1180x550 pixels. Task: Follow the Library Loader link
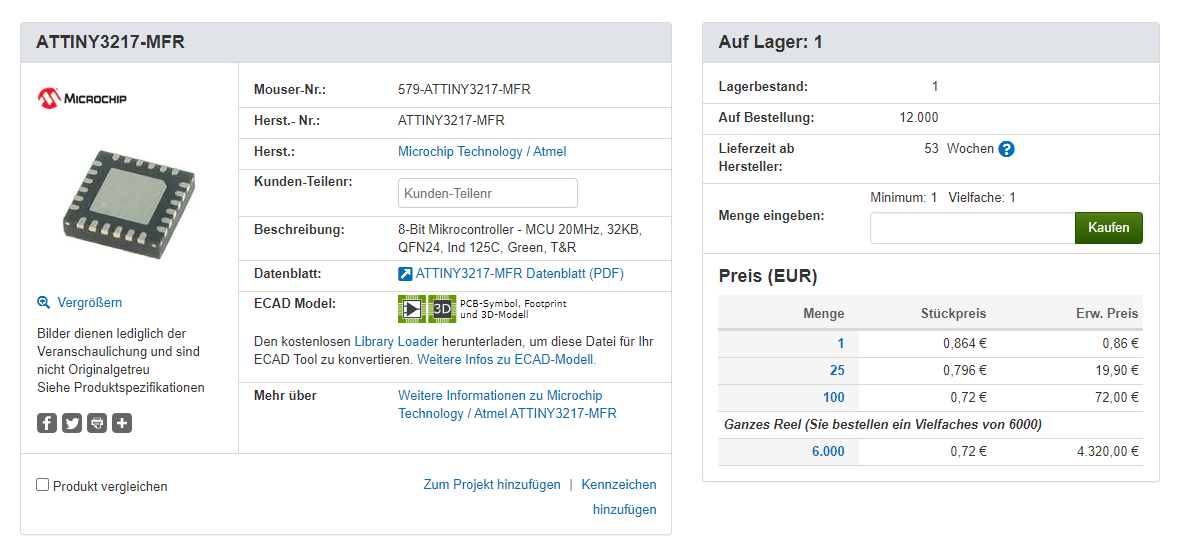point(397,341)
